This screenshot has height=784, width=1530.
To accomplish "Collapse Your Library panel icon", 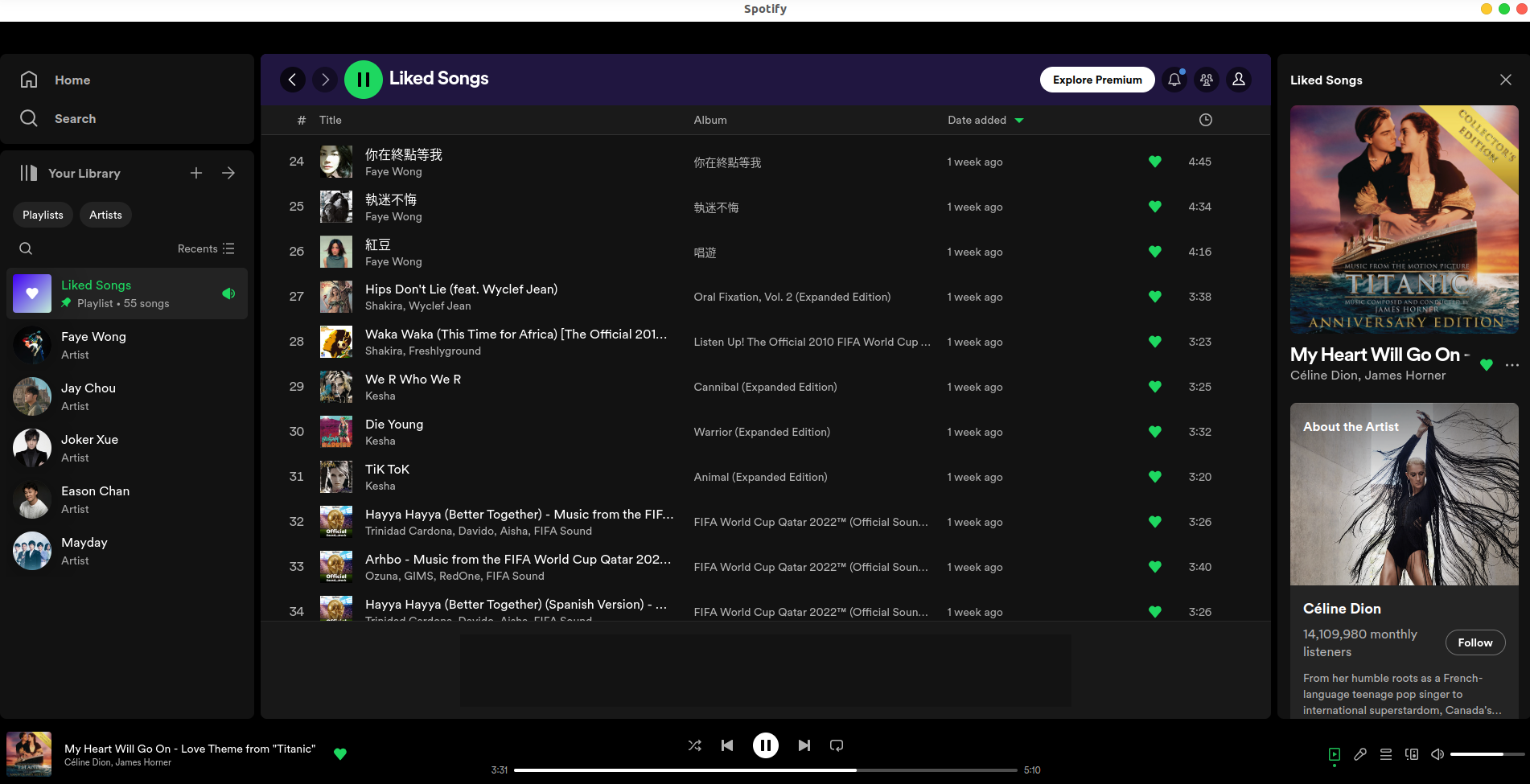I will click(29, 173).
